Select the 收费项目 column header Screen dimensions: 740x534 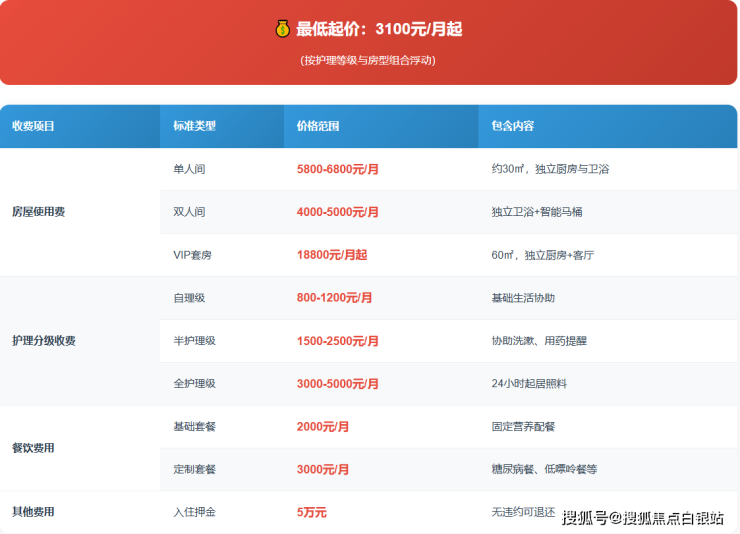coord(33,126)
